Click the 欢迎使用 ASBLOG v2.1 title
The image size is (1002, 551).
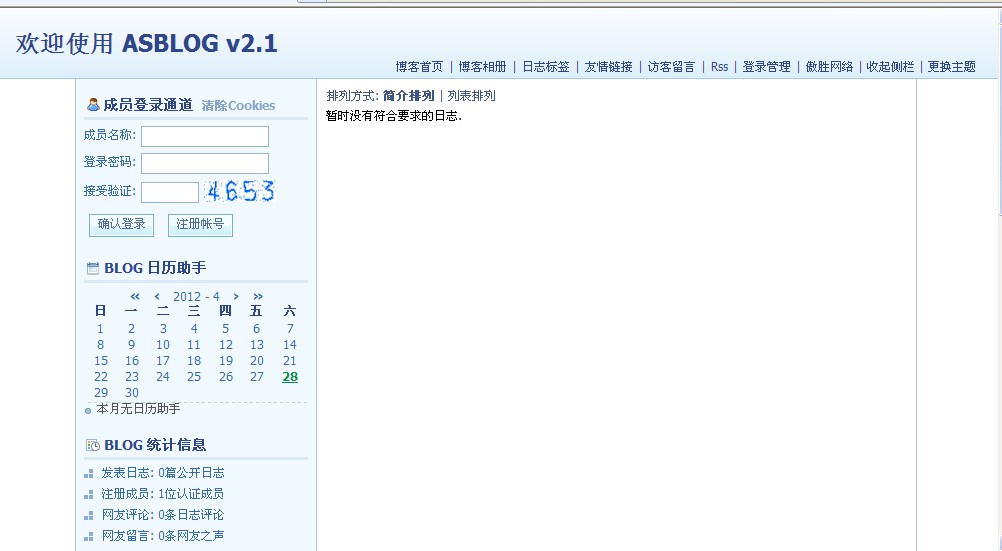pyautogui.click(x=147, y=43)
